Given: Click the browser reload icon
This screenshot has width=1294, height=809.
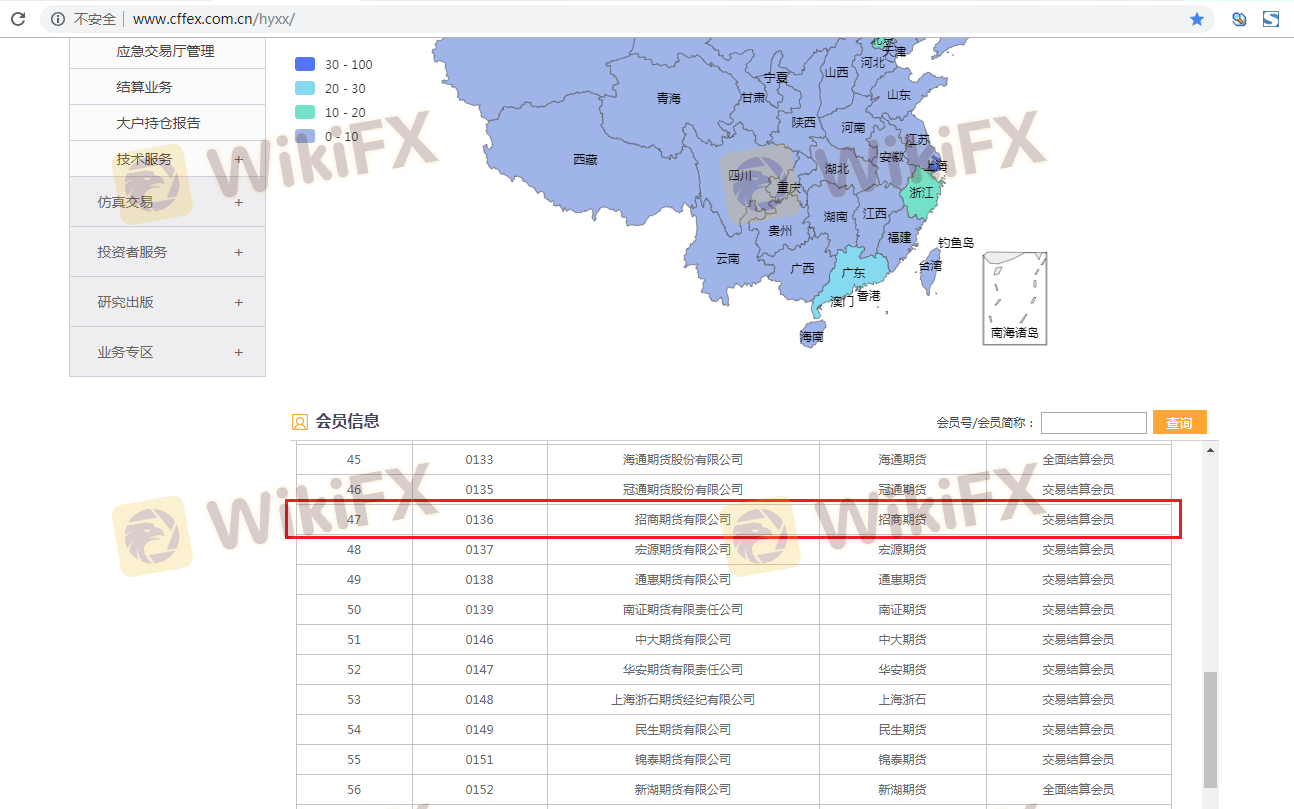Looking at the screenshot, I should click(x=18, y=19).
